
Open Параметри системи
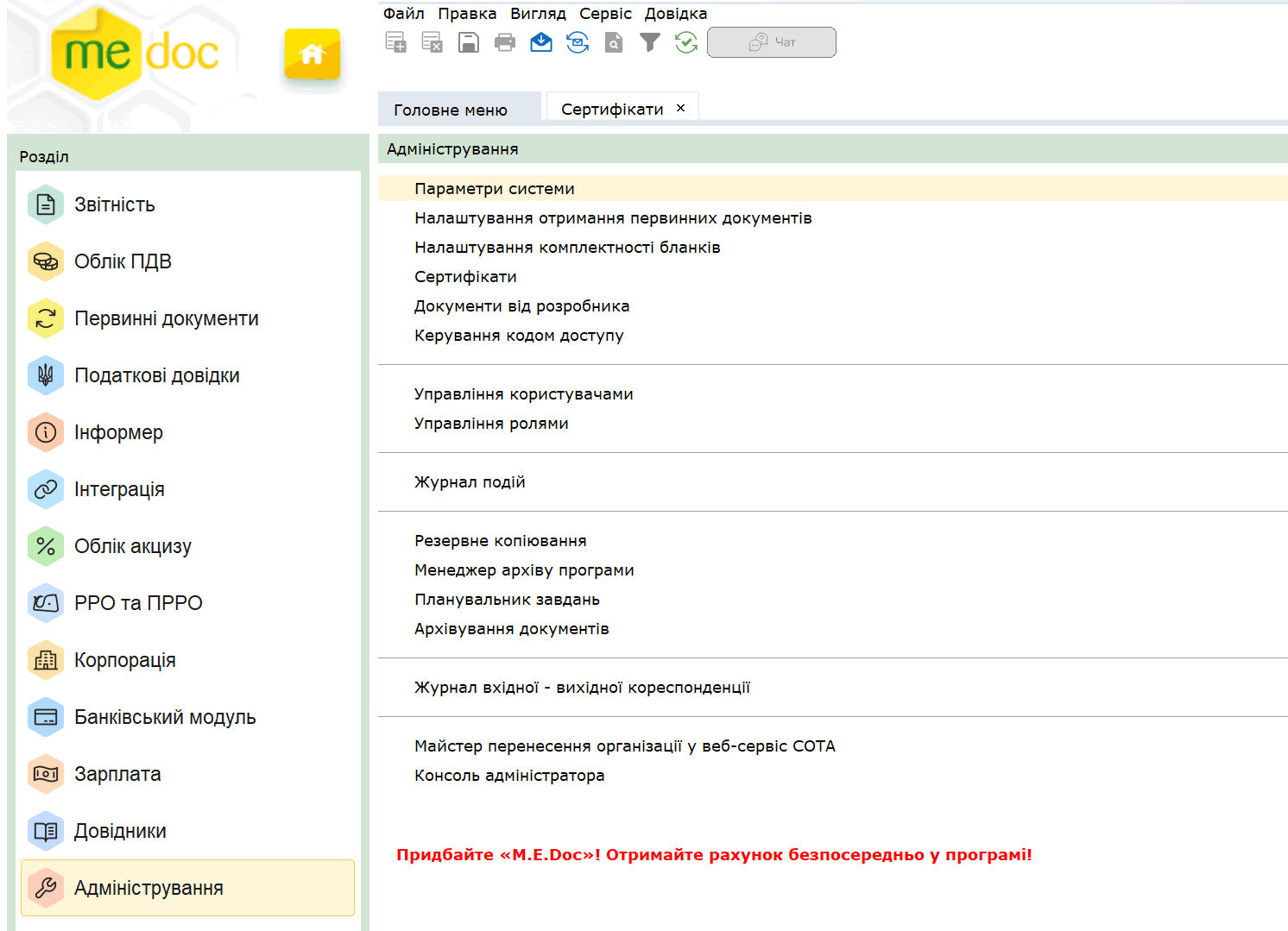click(494, 189)
